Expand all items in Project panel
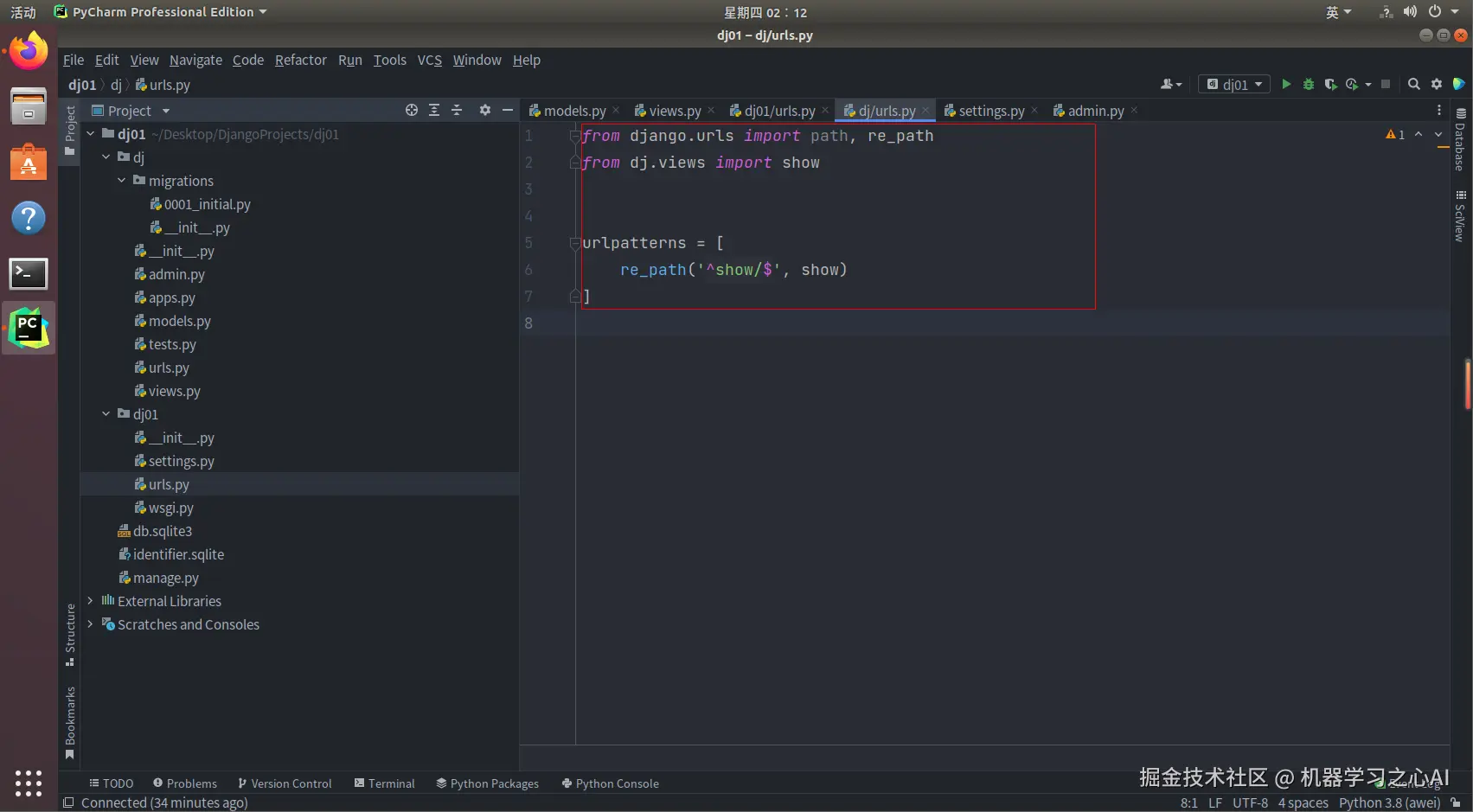The image size is (1473, 812). pyautogui.click(x=434, y=110)
